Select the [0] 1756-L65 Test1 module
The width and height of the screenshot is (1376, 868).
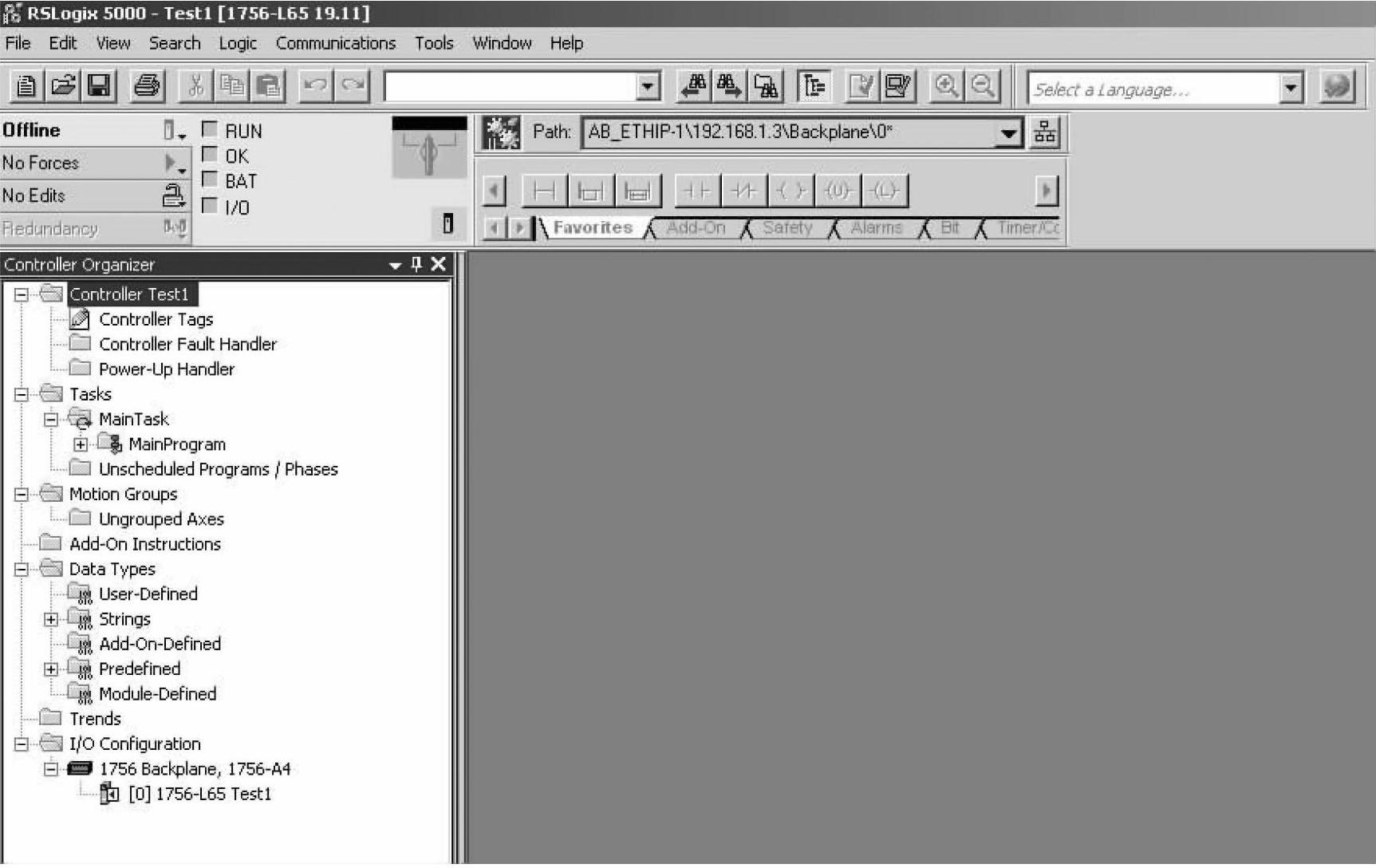[x=199, y=795]
